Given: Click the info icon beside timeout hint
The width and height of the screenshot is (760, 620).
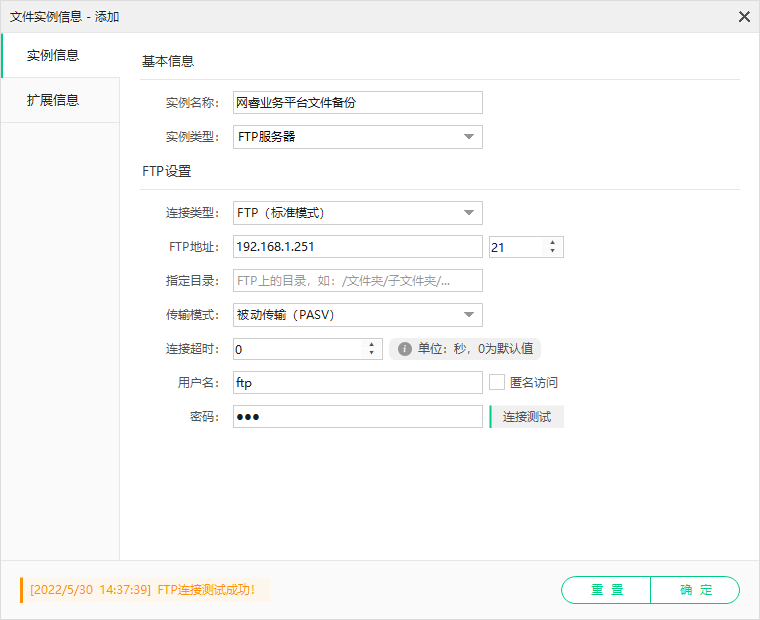Looking at the screenshot, I should [404, 349].
